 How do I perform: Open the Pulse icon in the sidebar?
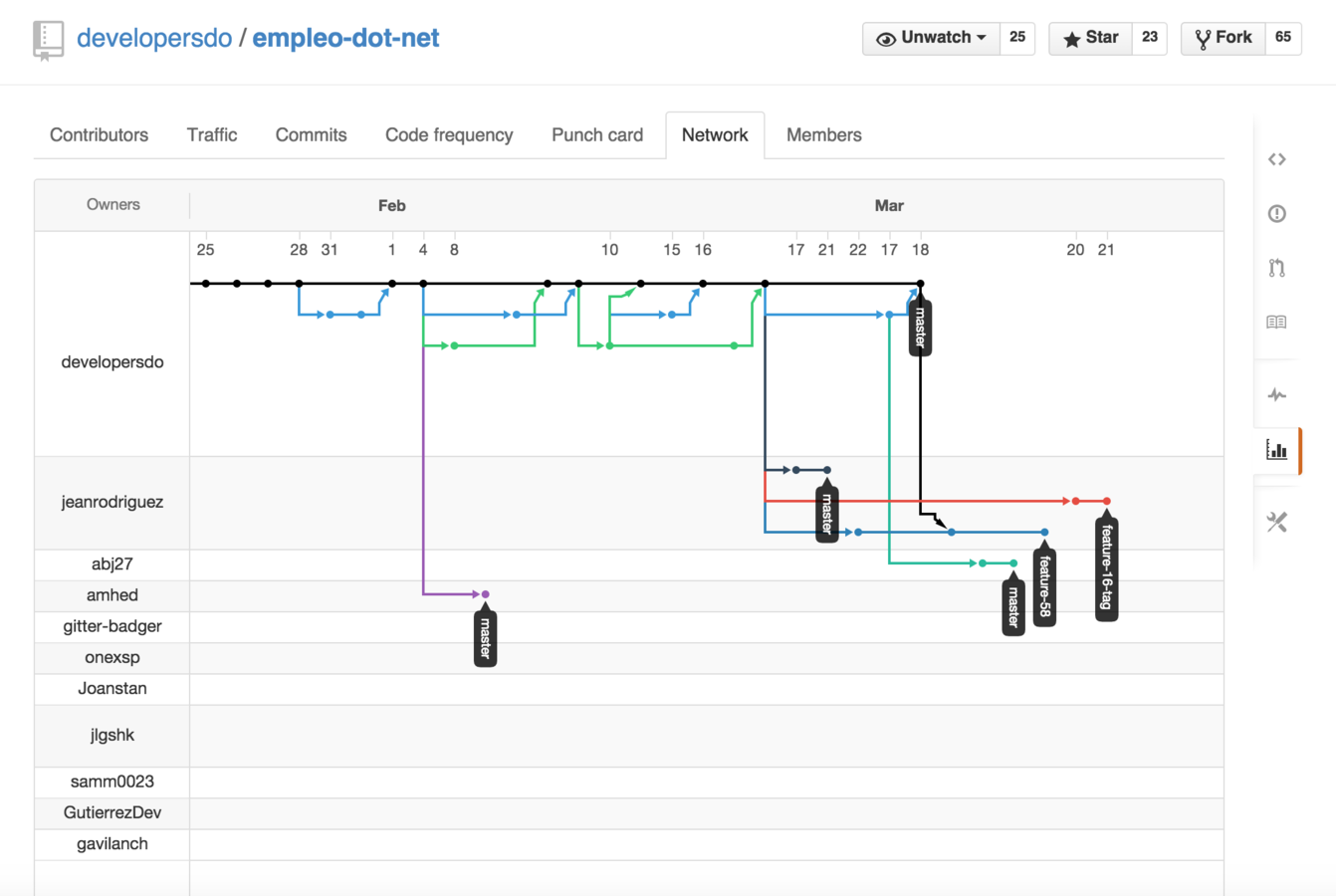coord(1277,395)
